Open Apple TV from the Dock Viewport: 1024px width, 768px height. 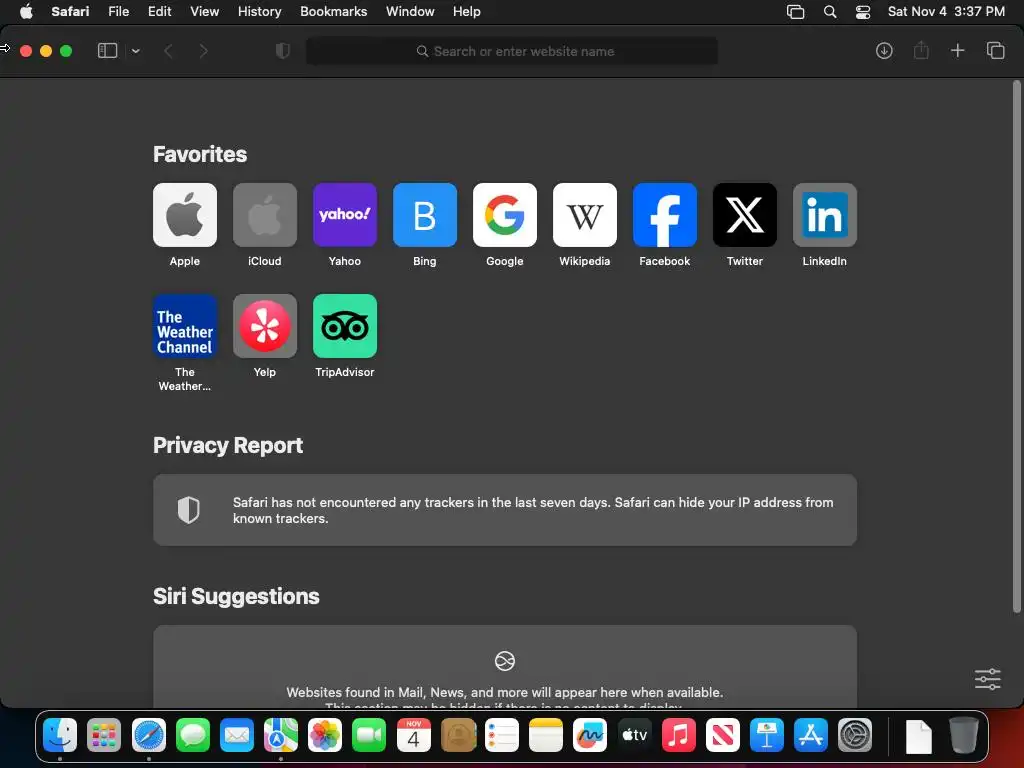(634, 735)
